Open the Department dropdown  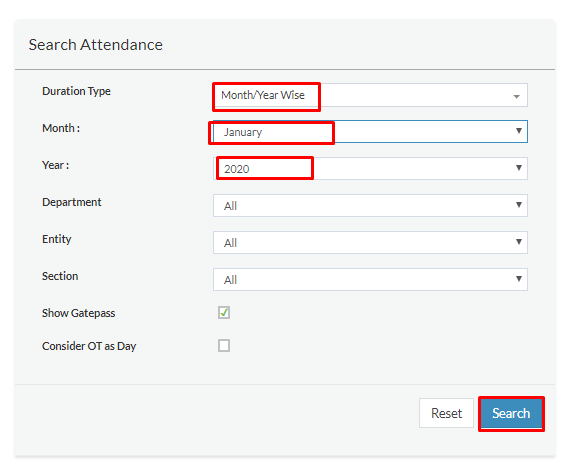pyautogui.click(x=370, y=206)
